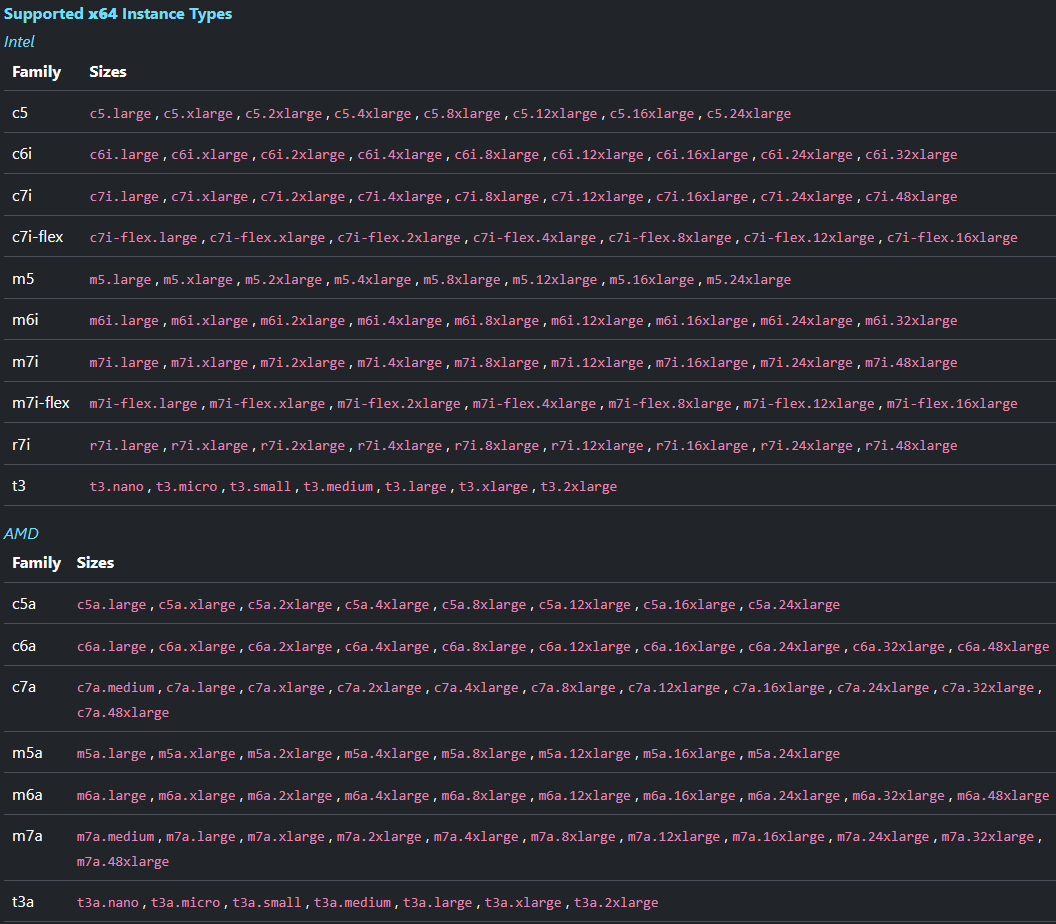Select c7a.32xlarge instance size

coord(988,688)
